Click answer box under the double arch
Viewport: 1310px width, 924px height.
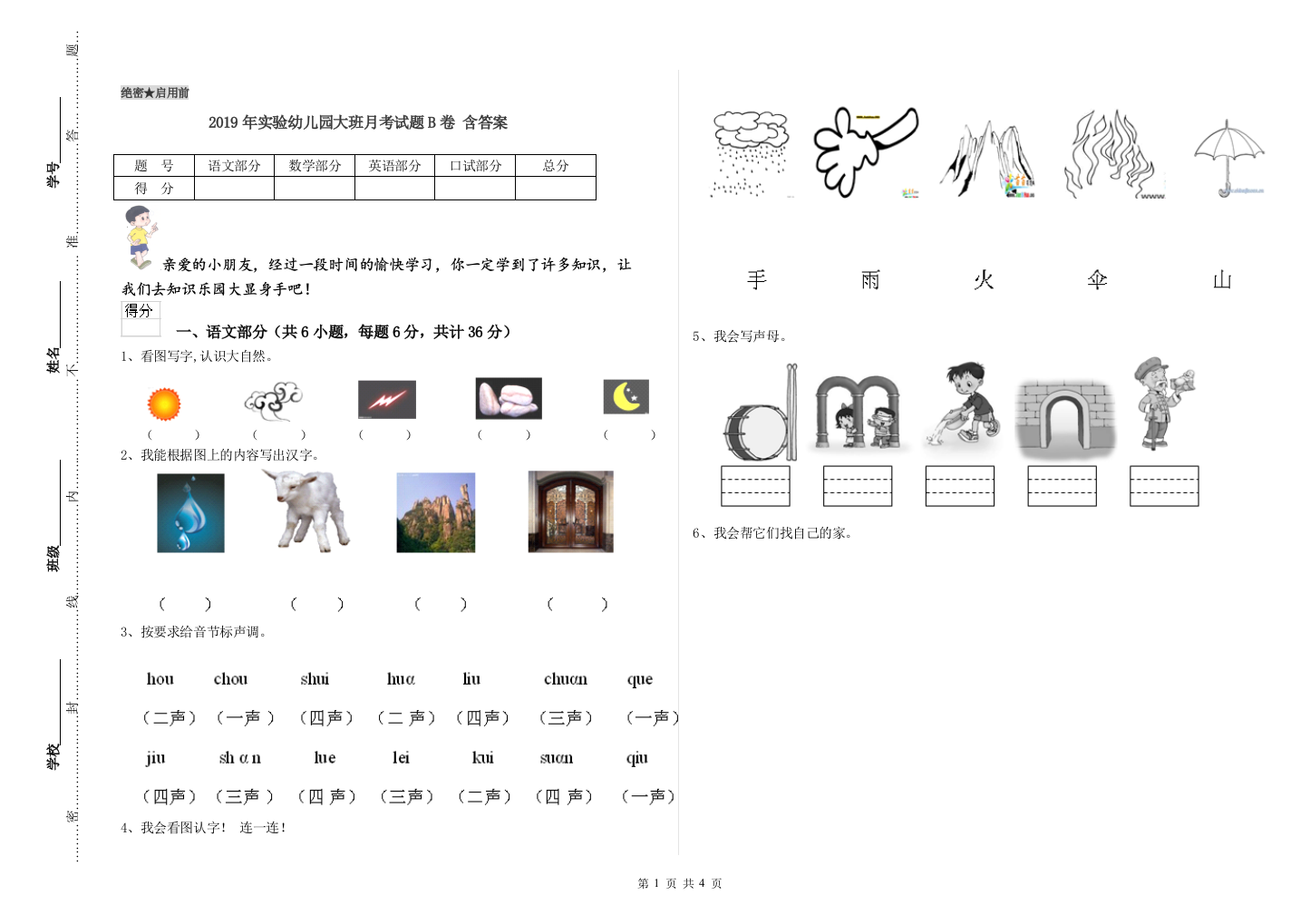(858, 486)
